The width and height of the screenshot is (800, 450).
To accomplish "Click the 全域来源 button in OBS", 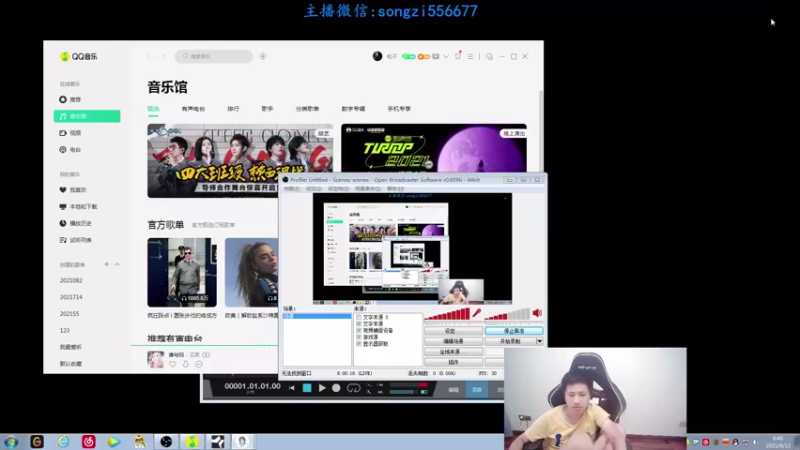I will pos(454,352).
